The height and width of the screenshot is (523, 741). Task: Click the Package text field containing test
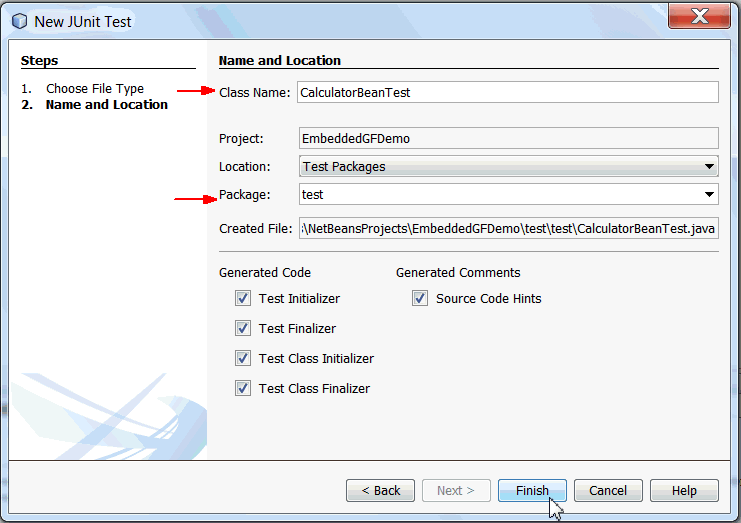pos(498,195)
